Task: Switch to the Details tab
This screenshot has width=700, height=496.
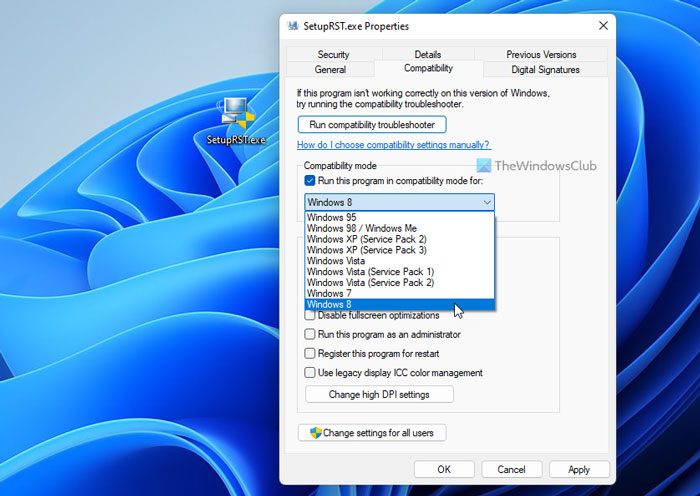Action: 428,54
